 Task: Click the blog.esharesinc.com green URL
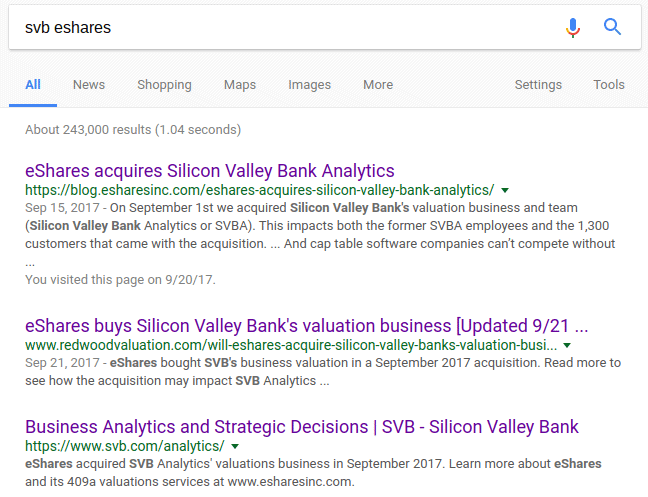pyautogui.click(x=260, y=190)
